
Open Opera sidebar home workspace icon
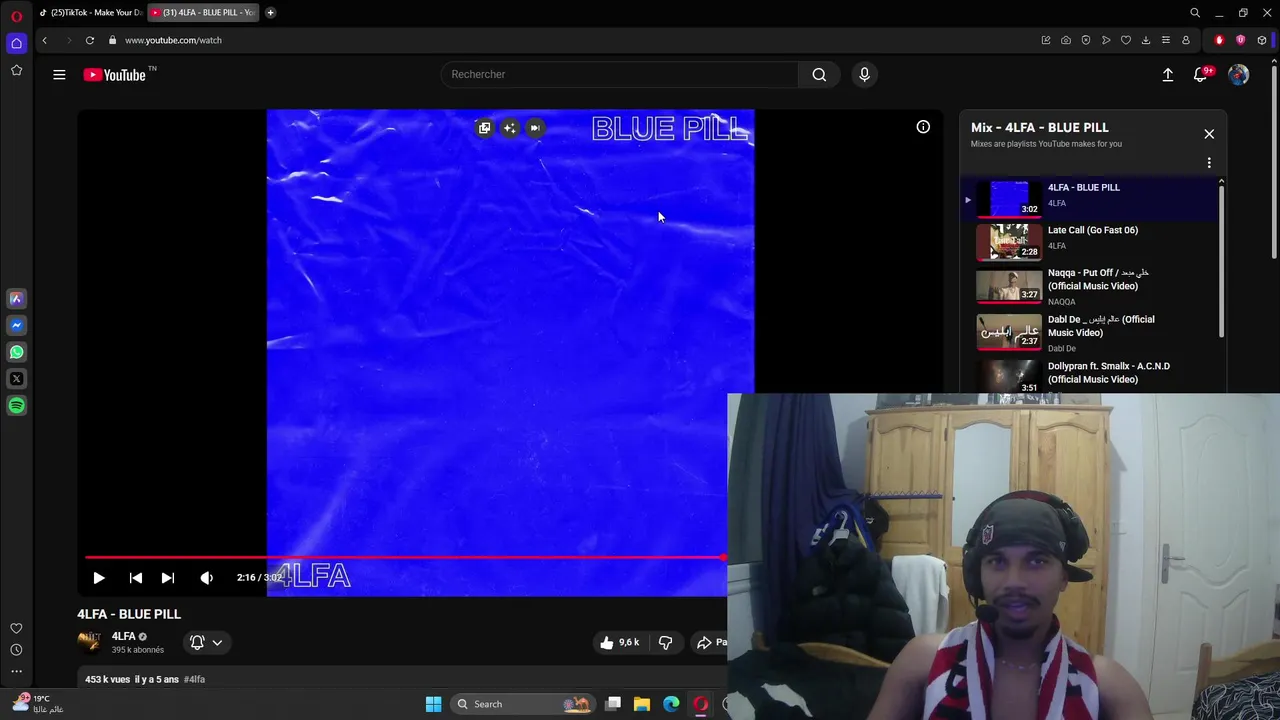(x=16, y=43)
